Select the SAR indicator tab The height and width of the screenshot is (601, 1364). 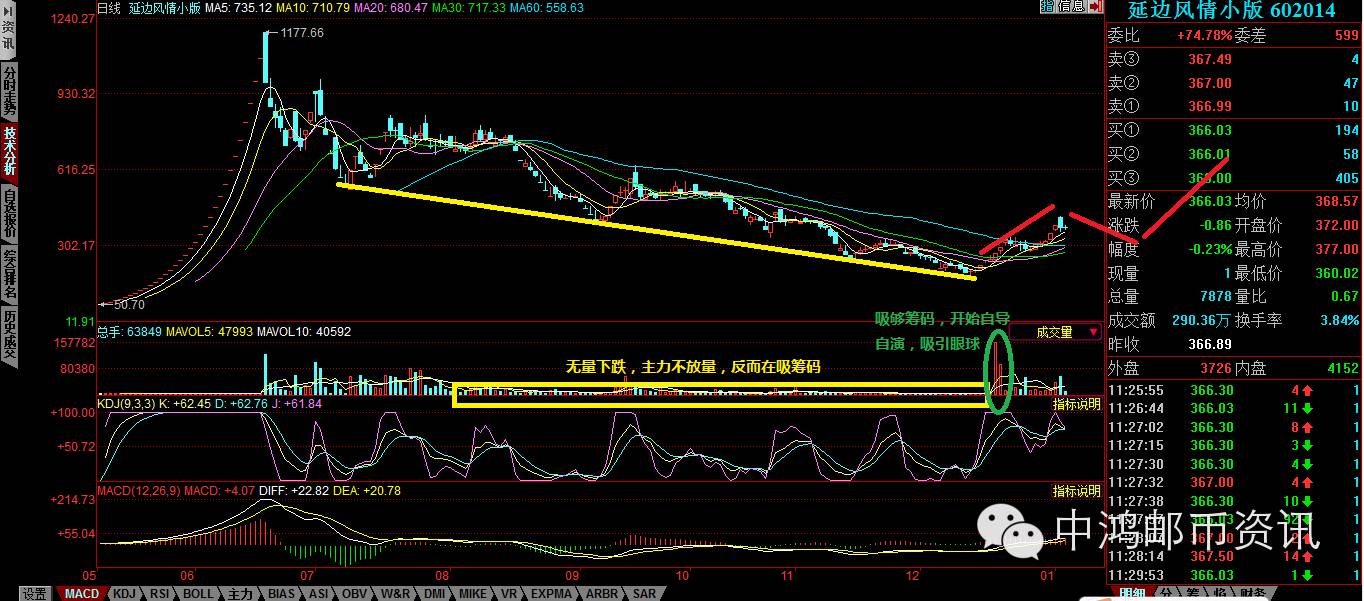[645, 593]
